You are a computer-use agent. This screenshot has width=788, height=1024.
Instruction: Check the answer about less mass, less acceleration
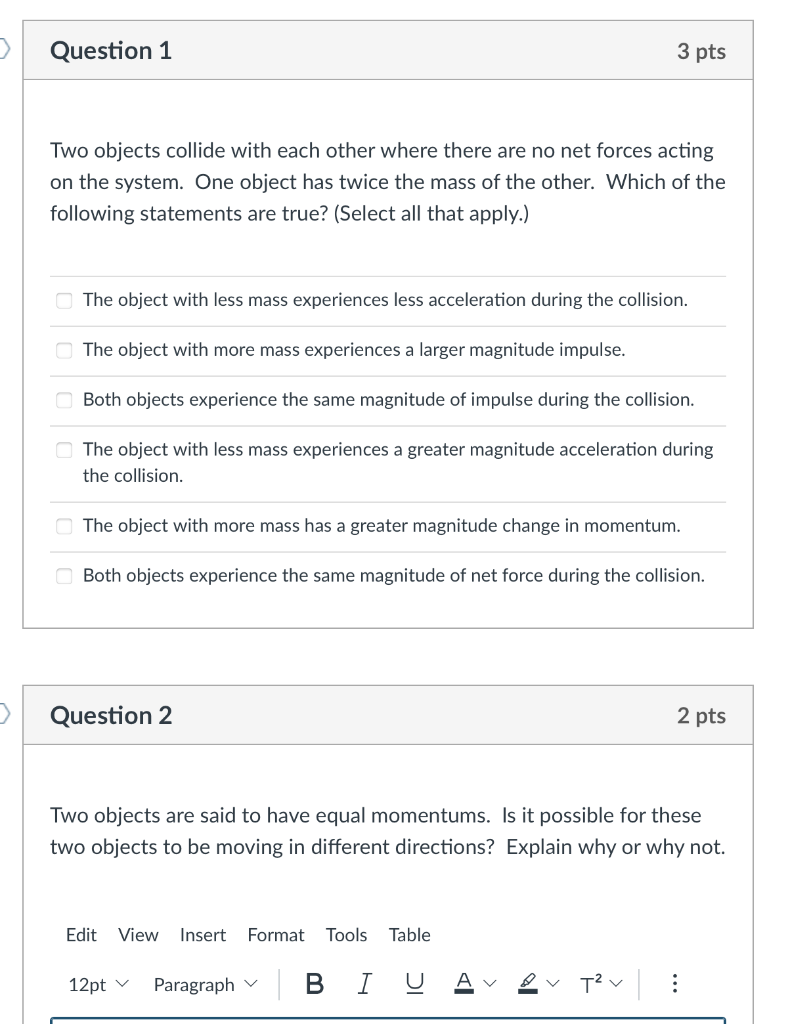click(x=64, y=300)
